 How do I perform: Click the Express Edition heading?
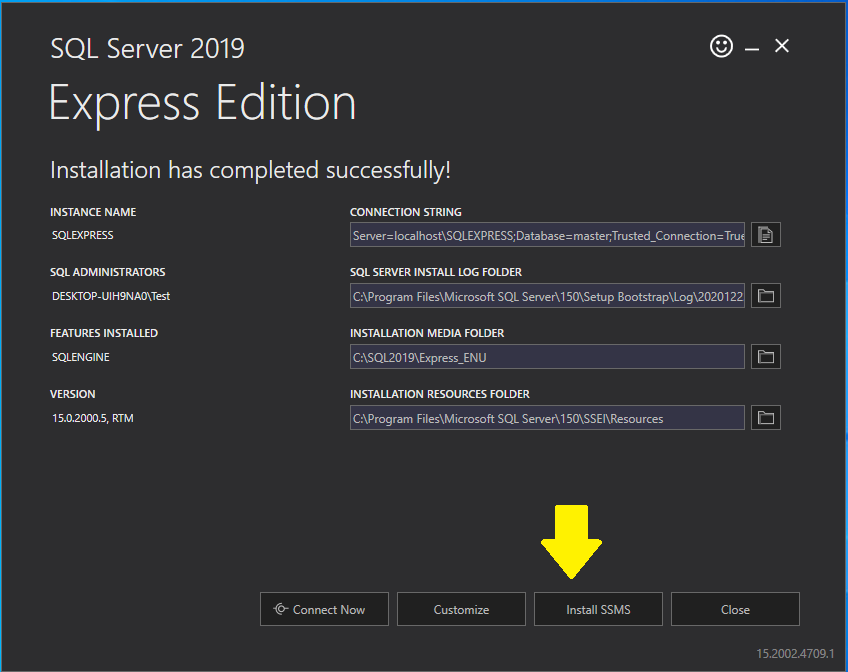[202, 104]
